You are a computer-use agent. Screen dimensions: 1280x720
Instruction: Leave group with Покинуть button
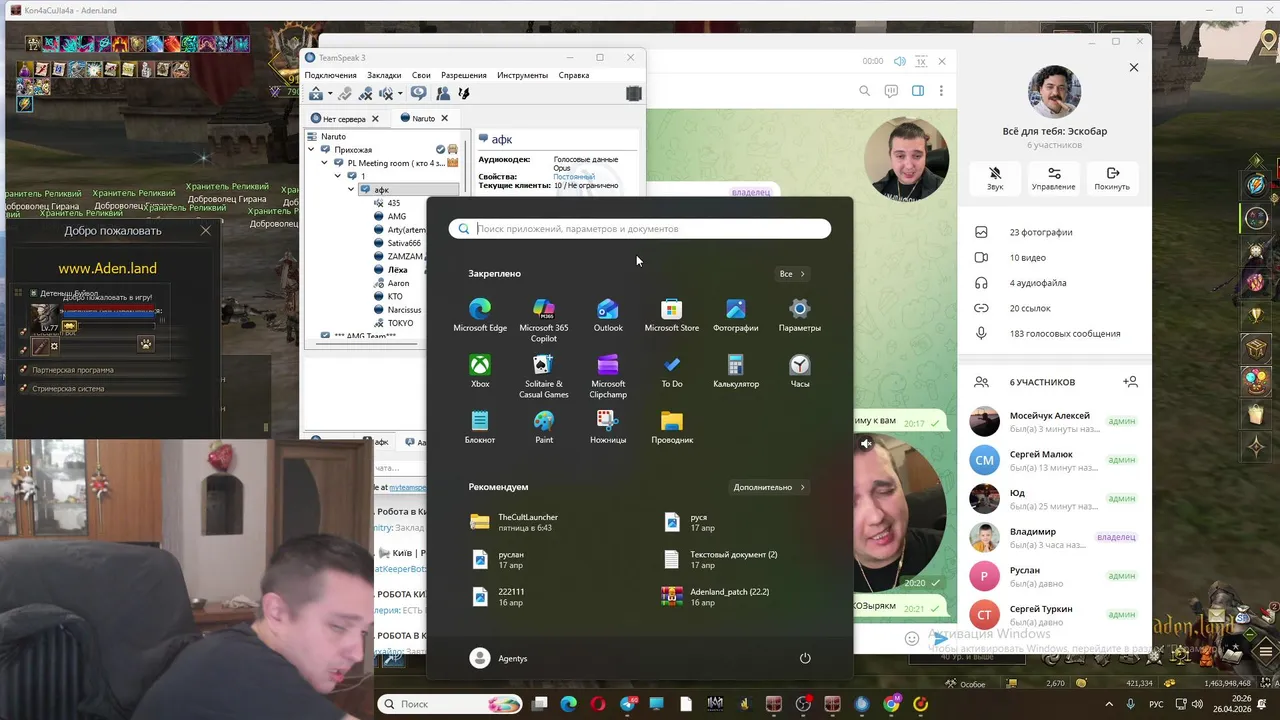1112,179
